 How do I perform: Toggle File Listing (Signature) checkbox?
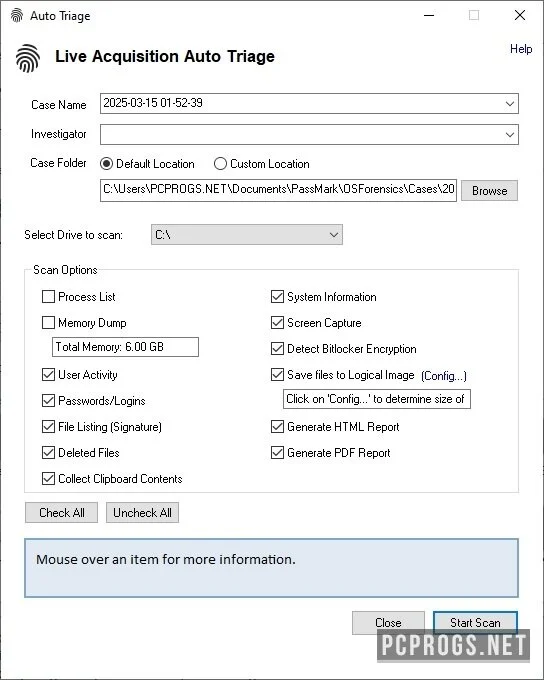(x=48, y=427)
